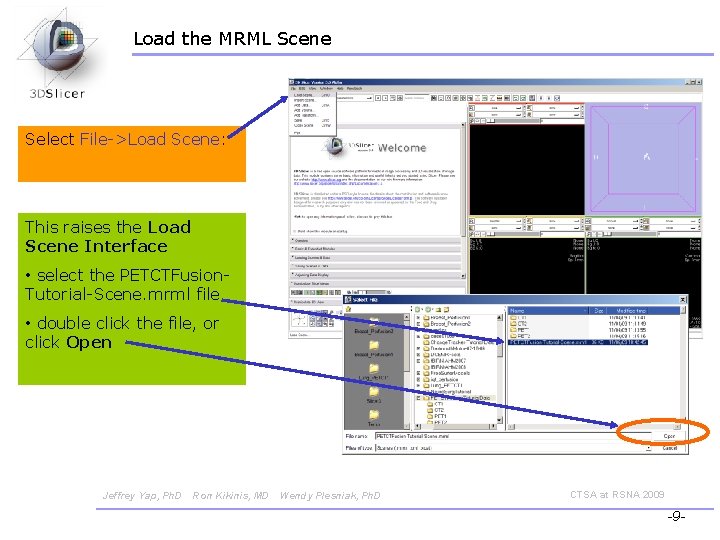Open the Window menu in Slicer

[x=326, y=88]
